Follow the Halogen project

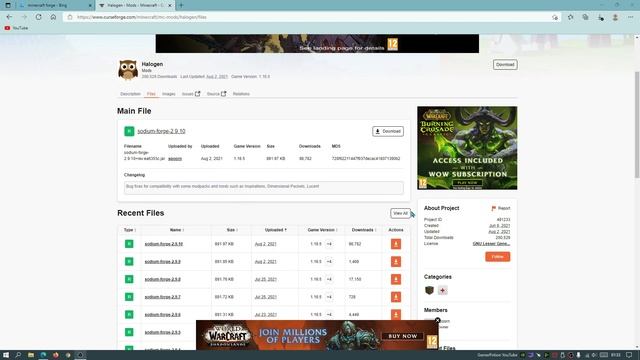coord(498,257)
